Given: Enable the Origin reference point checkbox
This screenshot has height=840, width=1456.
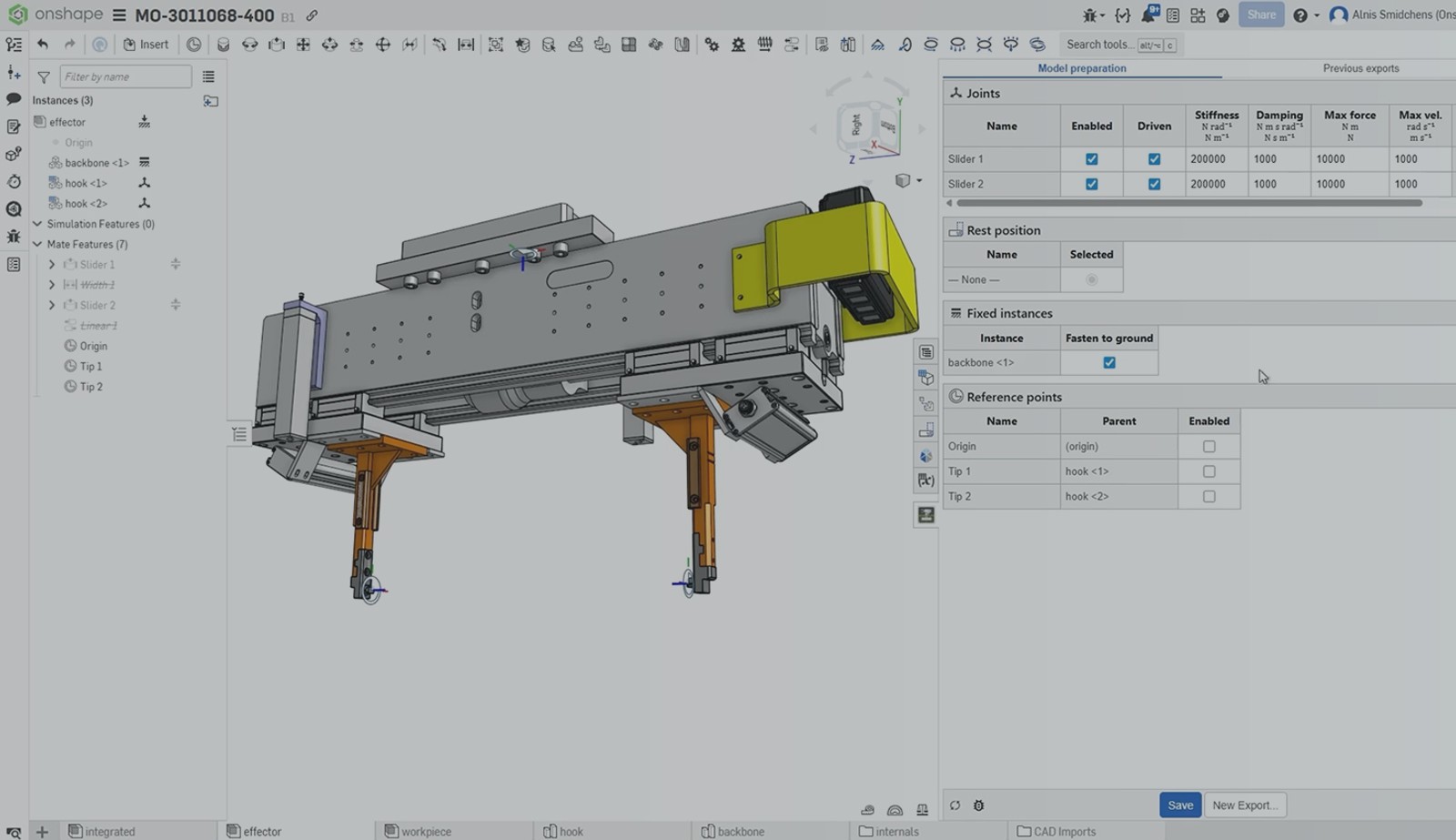Looking at the screenshot, I should (1209, 447).
